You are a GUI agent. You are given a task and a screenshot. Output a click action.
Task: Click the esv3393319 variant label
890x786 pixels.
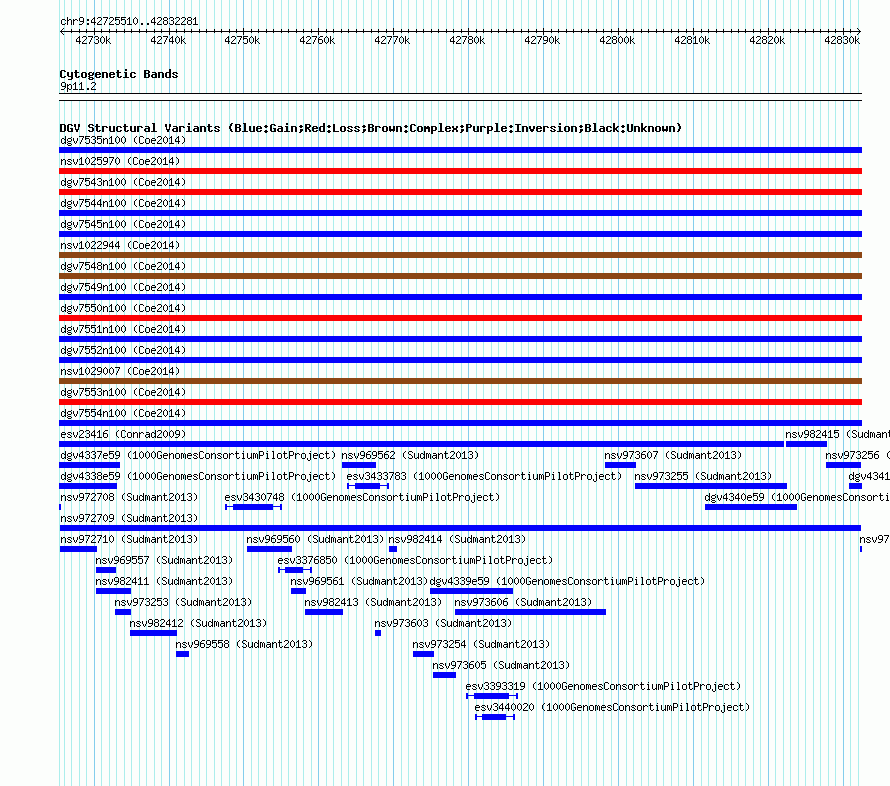tap(603, 686)
